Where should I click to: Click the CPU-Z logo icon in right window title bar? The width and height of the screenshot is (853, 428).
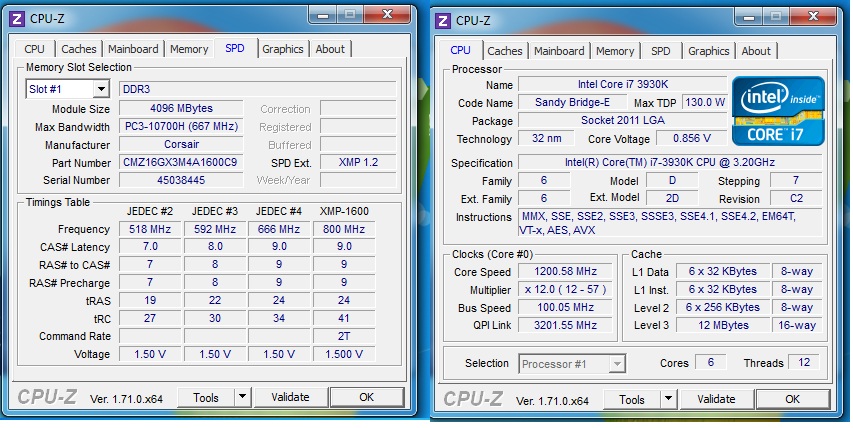tap(443, 21)
